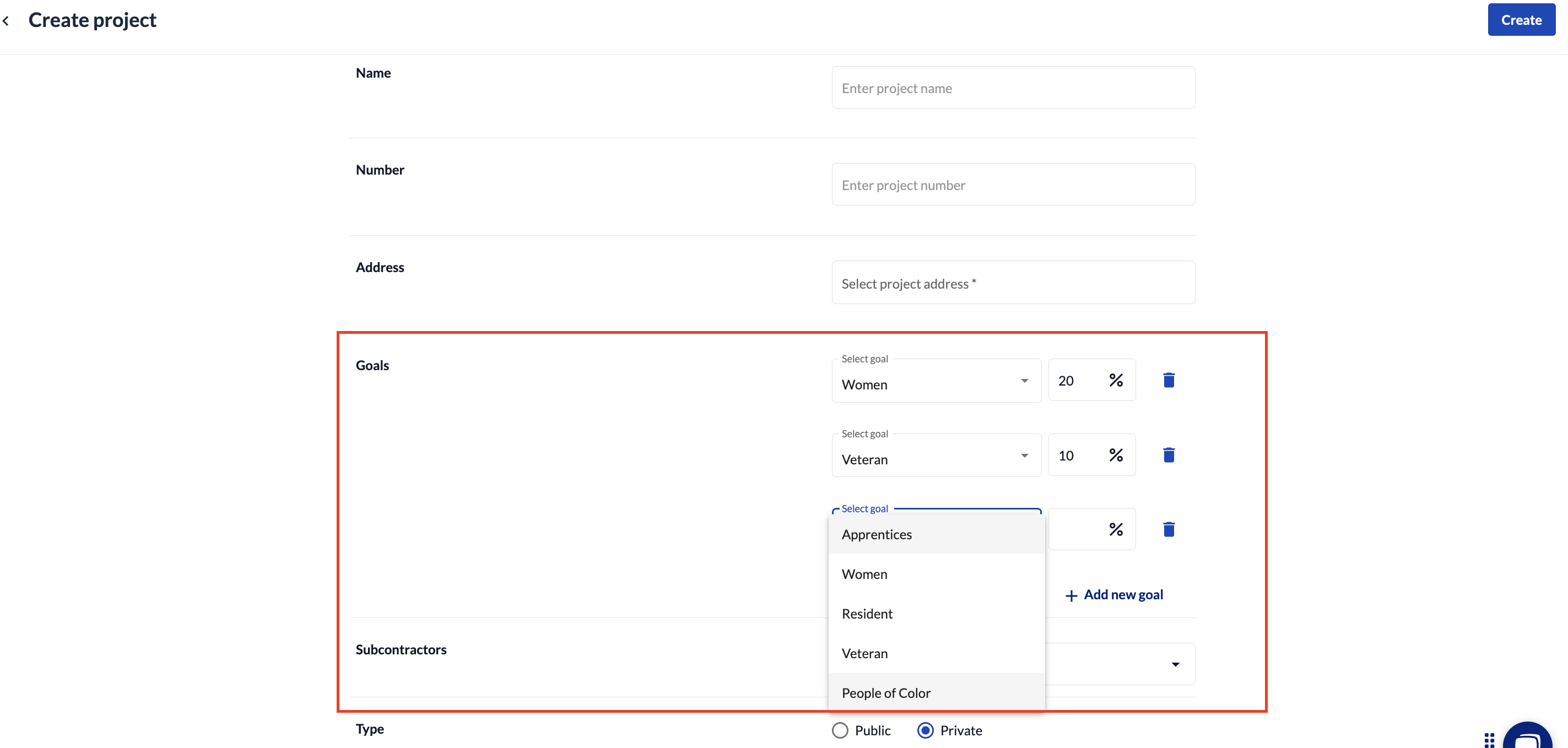Viewport: 1568px width, 748px height.
Task: Delete the Women goal with trash icon
Action: pos(1168,381)
